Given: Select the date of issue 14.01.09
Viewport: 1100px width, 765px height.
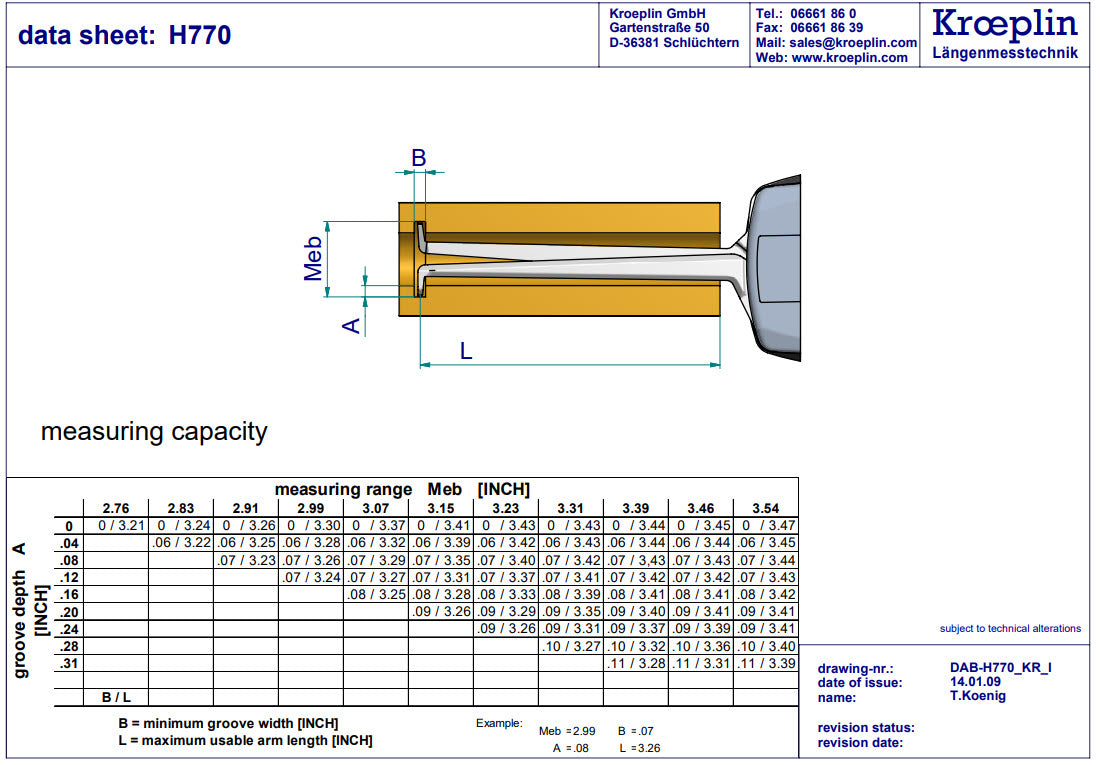Looking at the screenshot, I should pos(977,683).
